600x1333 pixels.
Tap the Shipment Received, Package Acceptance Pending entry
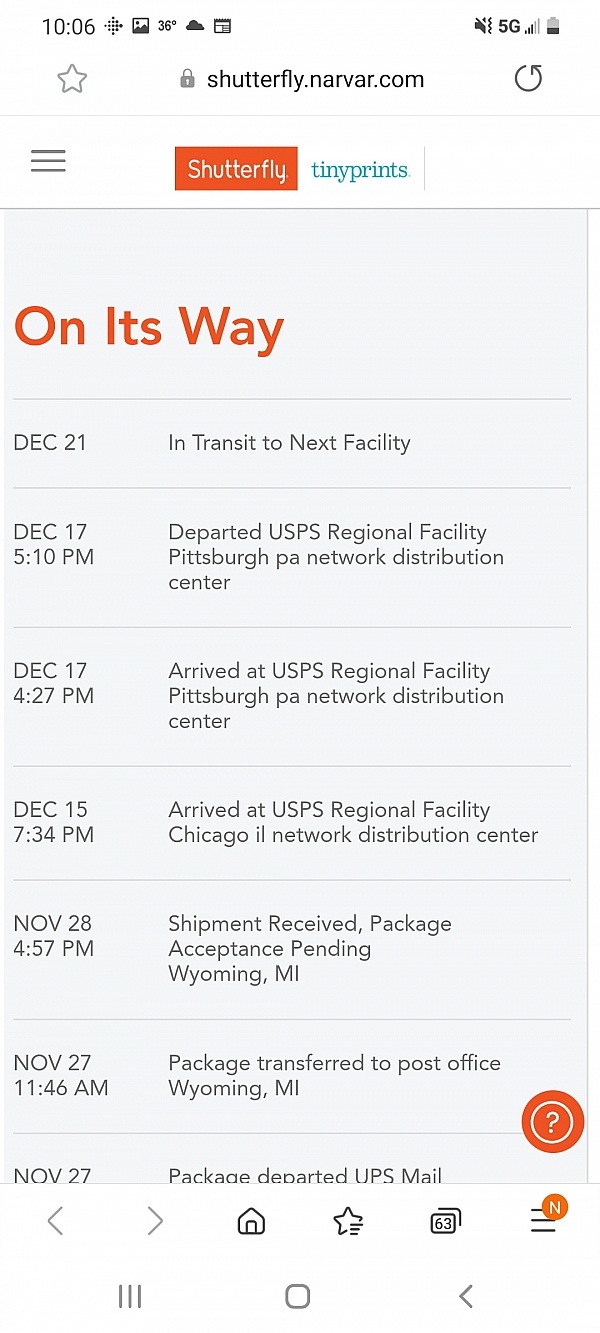[x=309, y=948]
